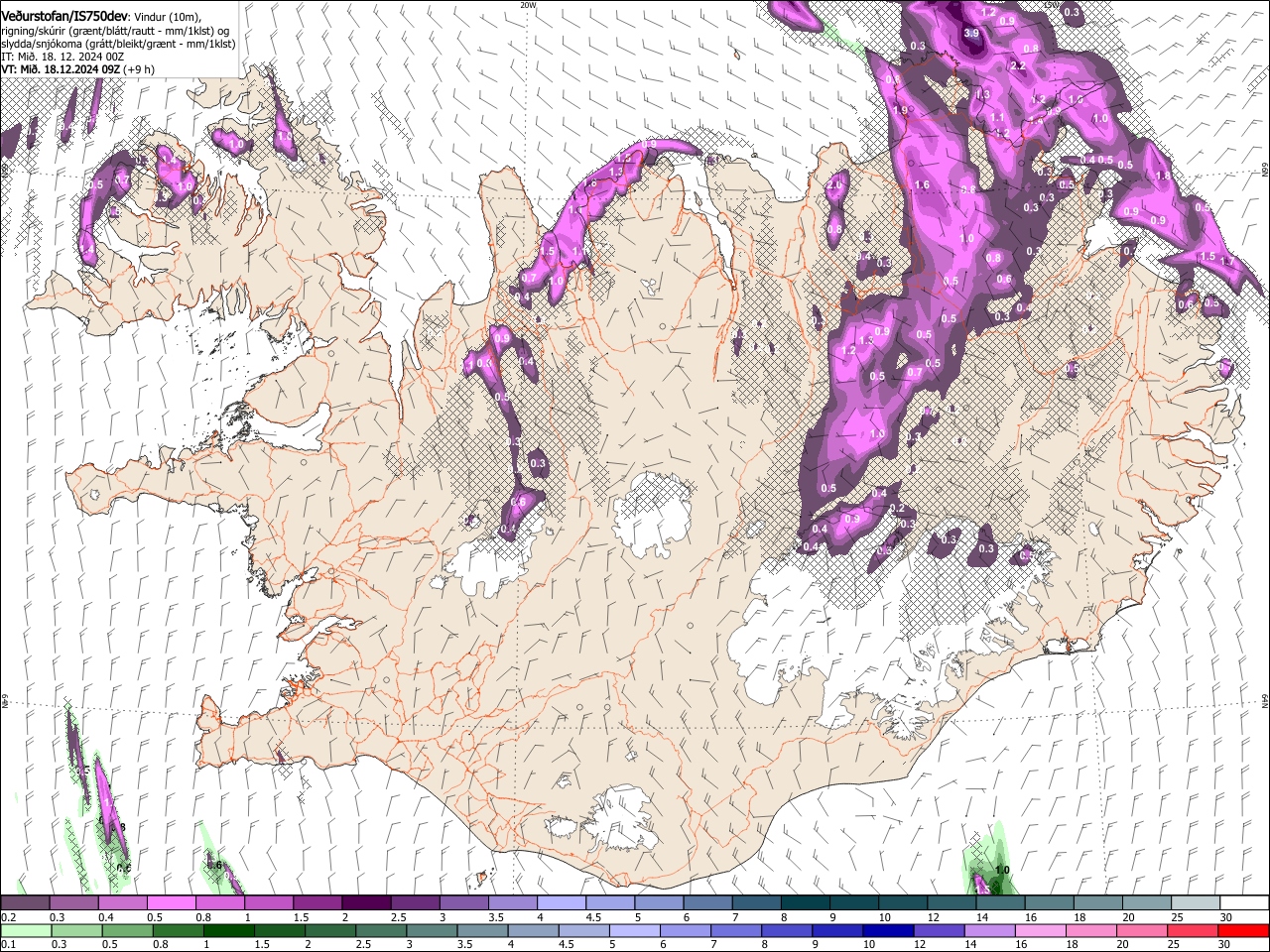Screen dimensions: 1270x952
Task: Click the 20W longitude label
Action: point(528,5)
